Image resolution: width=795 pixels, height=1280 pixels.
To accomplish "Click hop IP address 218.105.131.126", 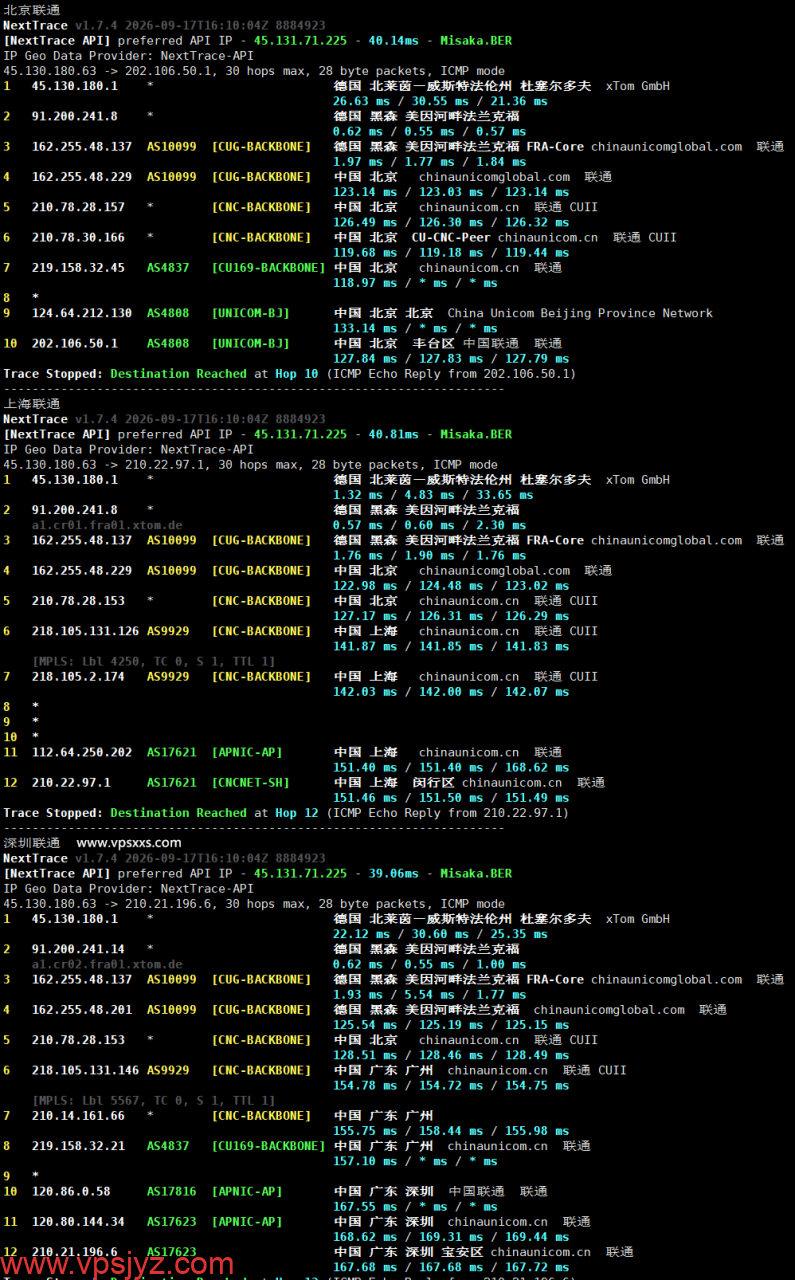I will tap(85, 631).
